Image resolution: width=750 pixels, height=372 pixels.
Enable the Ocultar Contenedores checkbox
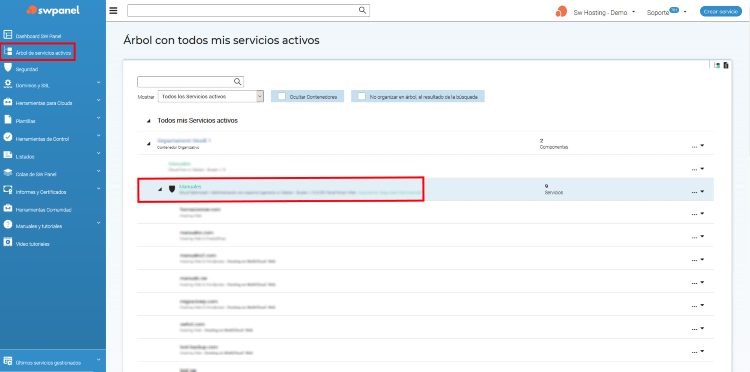tap(282, 96)
